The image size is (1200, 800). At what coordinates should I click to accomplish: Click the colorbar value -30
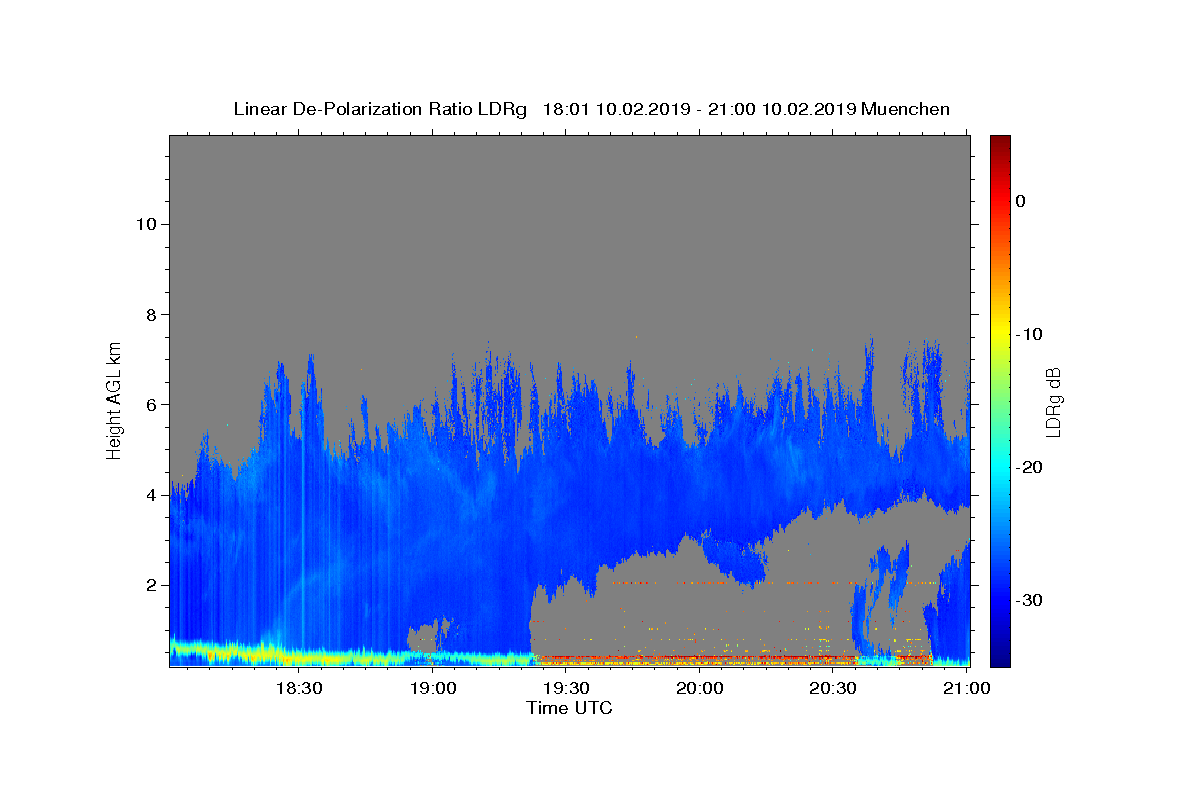(x=1030, y=600)
